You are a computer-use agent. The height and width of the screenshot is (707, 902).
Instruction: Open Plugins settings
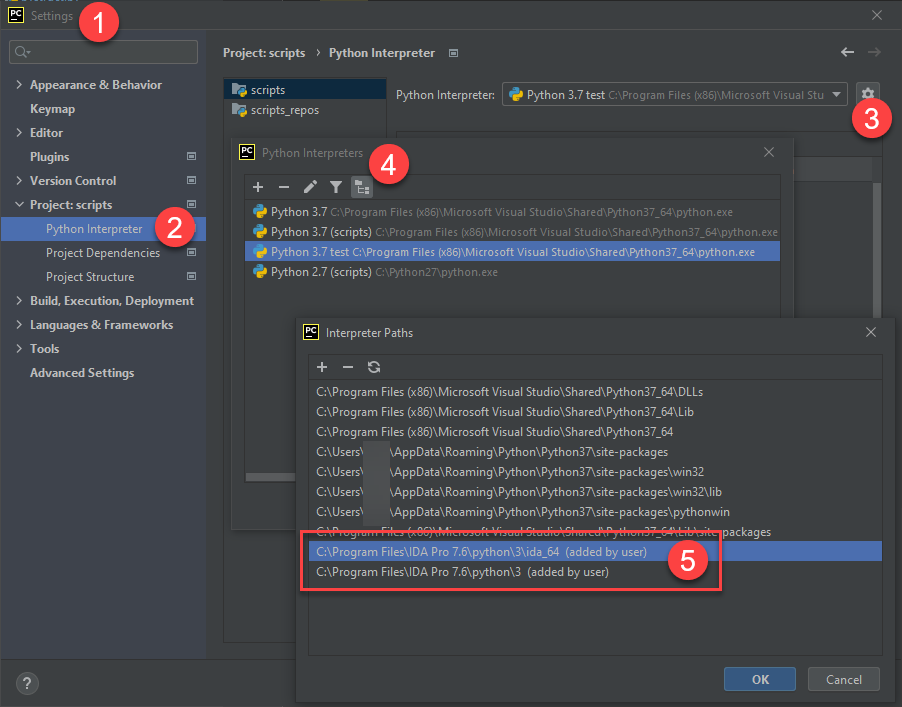coord(49,156)
